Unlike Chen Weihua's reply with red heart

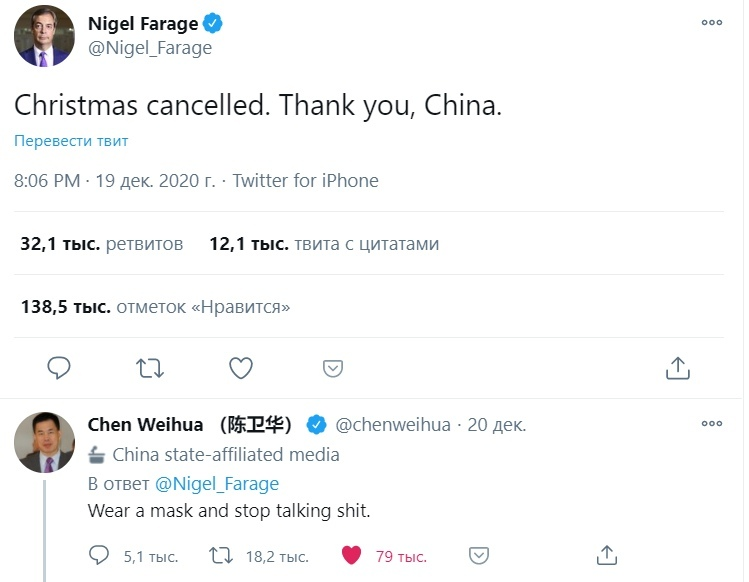pos(351,555)
